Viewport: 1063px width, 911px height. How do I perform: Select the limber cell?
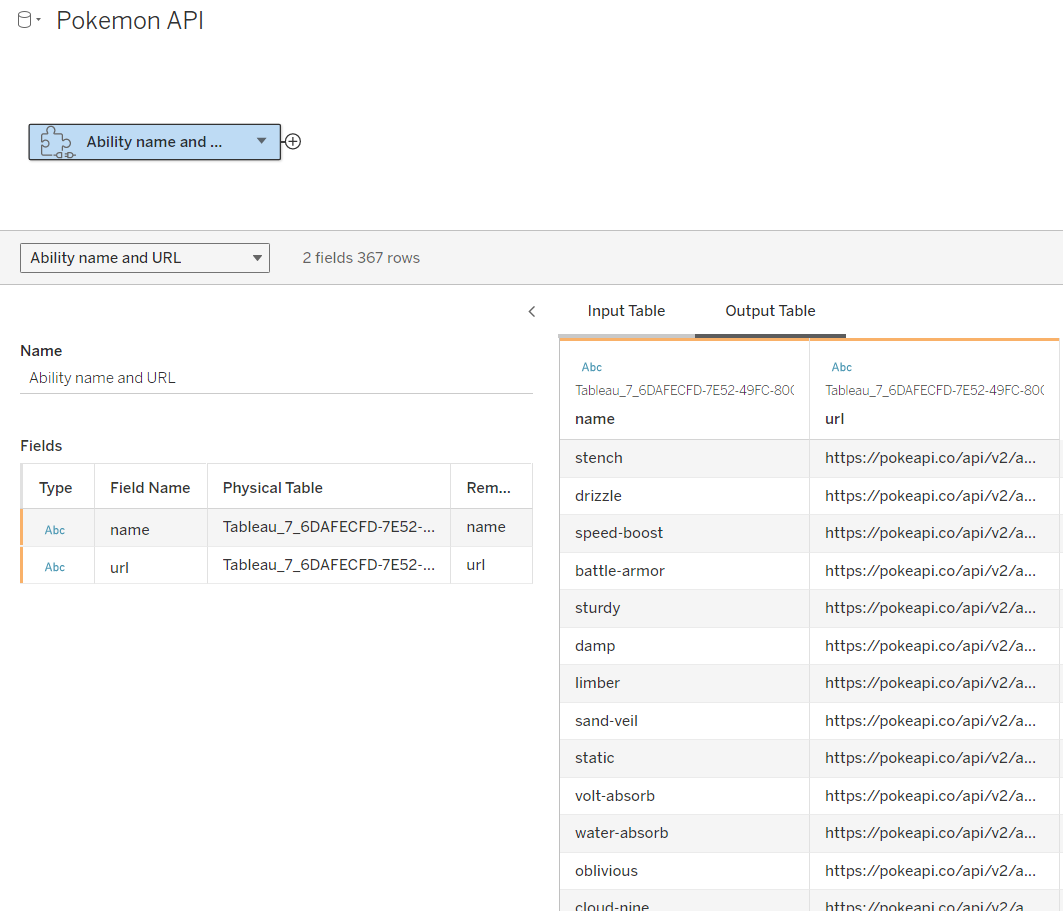685,683
